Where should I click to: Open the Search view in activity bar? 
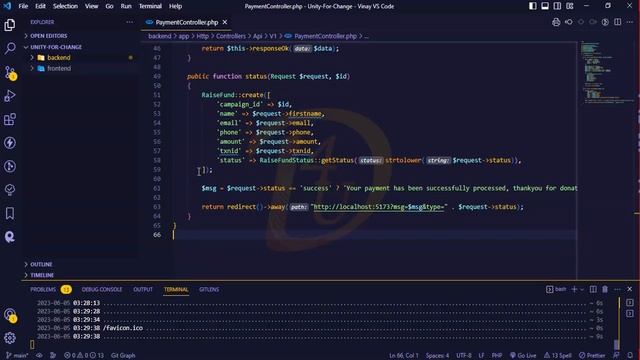click(10, 48)
